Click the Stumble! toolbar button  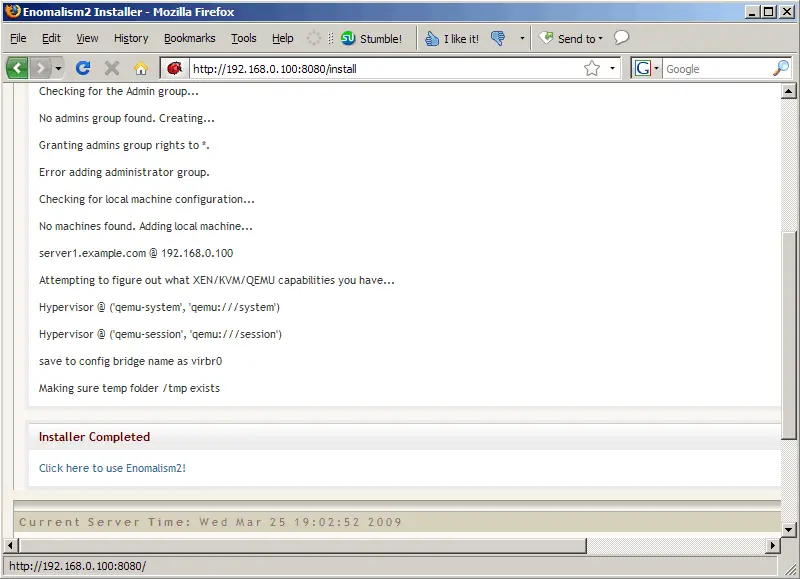371,38
